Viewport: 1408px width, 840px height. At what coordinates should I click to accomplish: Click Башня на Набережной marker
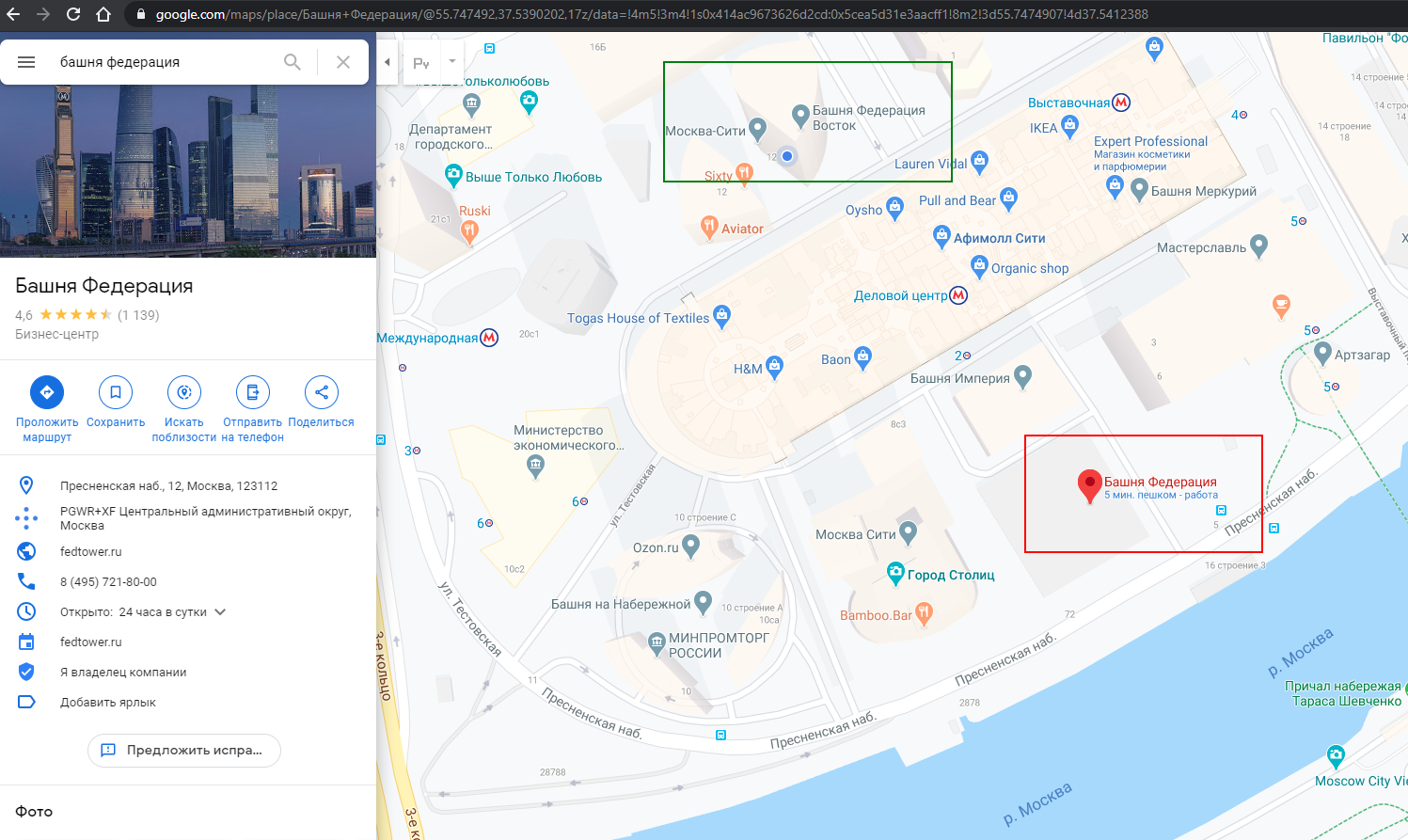(x=704, y=603)
